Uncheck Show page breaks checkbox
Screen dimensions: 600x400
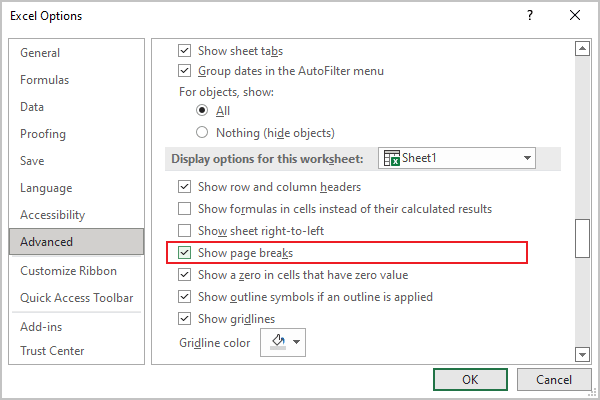click(x=184, y=253)
